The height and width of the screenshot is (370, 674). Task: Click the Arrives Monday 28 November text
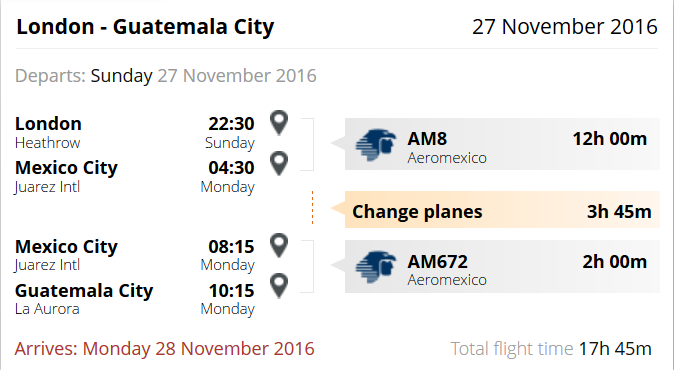coord(164,349)
